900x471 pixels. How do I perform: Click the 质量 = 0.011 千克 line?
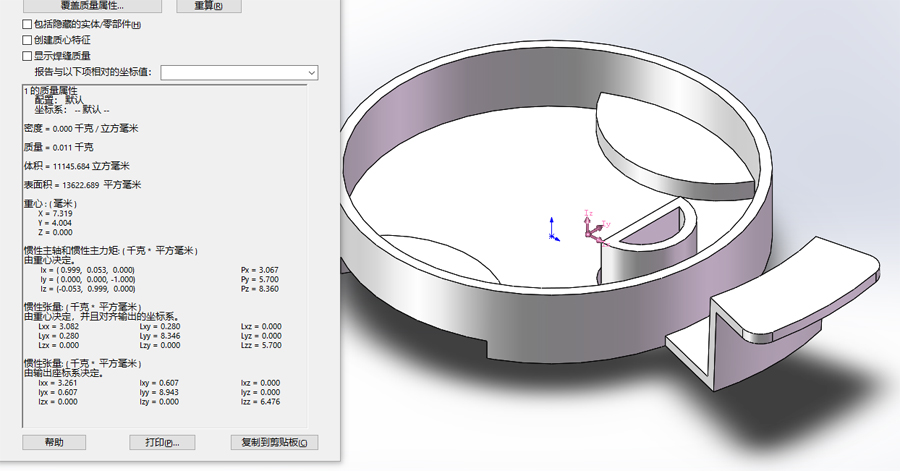[x=59, y=147]
